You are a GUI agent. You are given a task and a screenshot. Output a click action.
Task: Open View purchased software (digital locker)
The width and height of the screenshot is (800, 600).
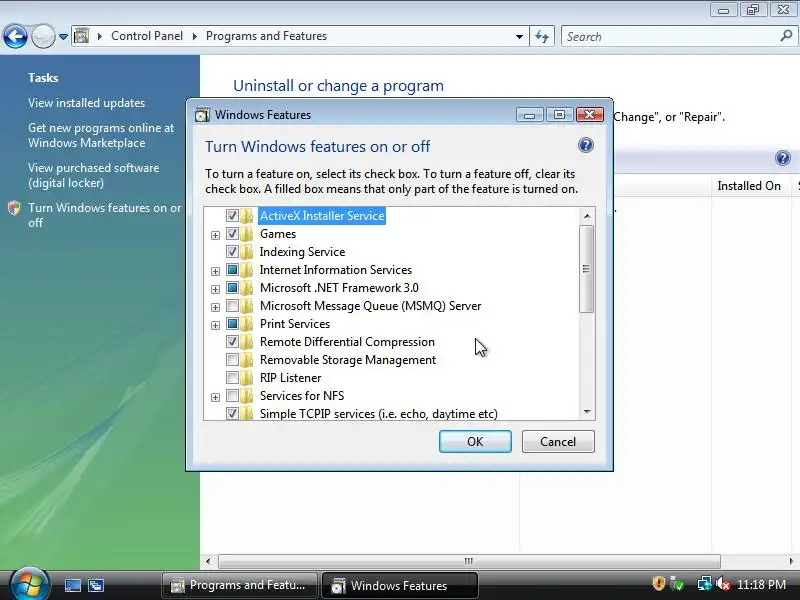click(x=93, y=175)
